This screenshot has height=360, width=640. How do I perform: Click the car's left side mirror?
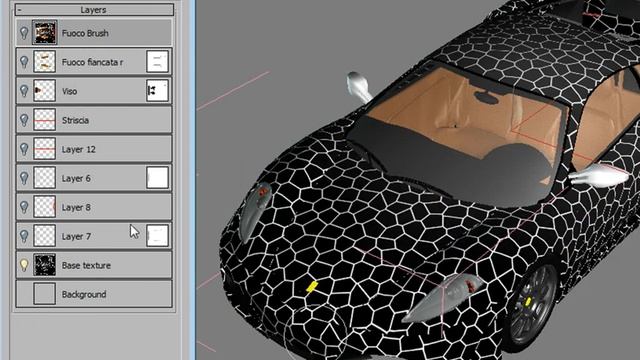click(x=358, y=87)
